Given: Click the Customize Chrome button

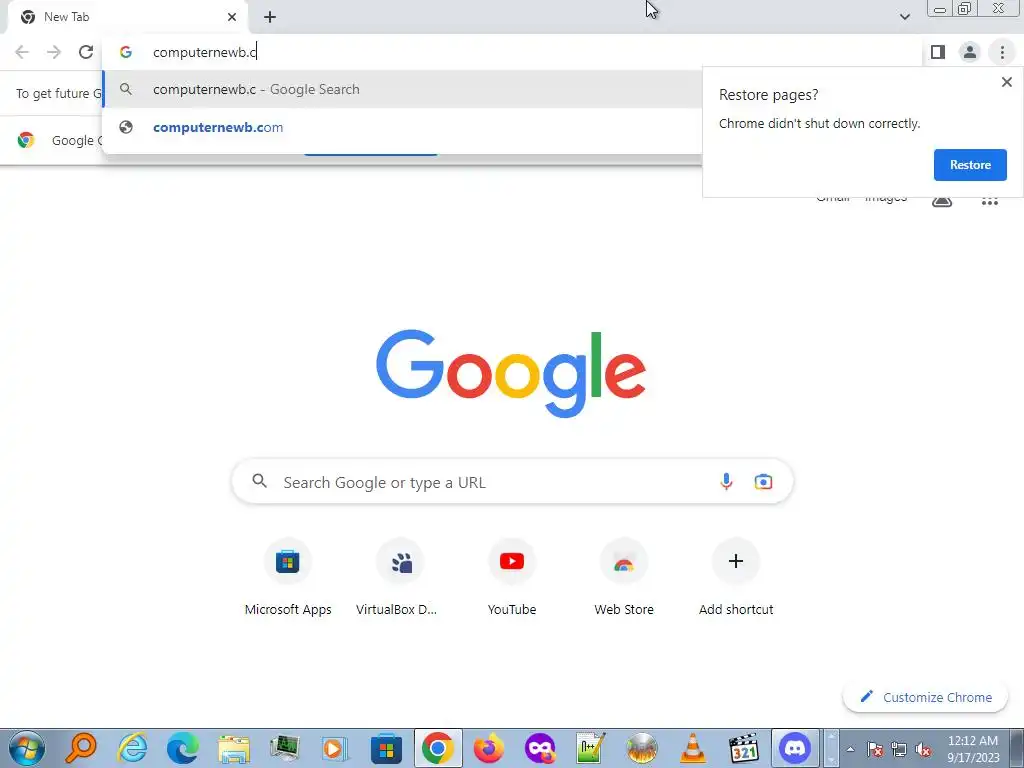Looking at the screenshot, I should (925, 697).
